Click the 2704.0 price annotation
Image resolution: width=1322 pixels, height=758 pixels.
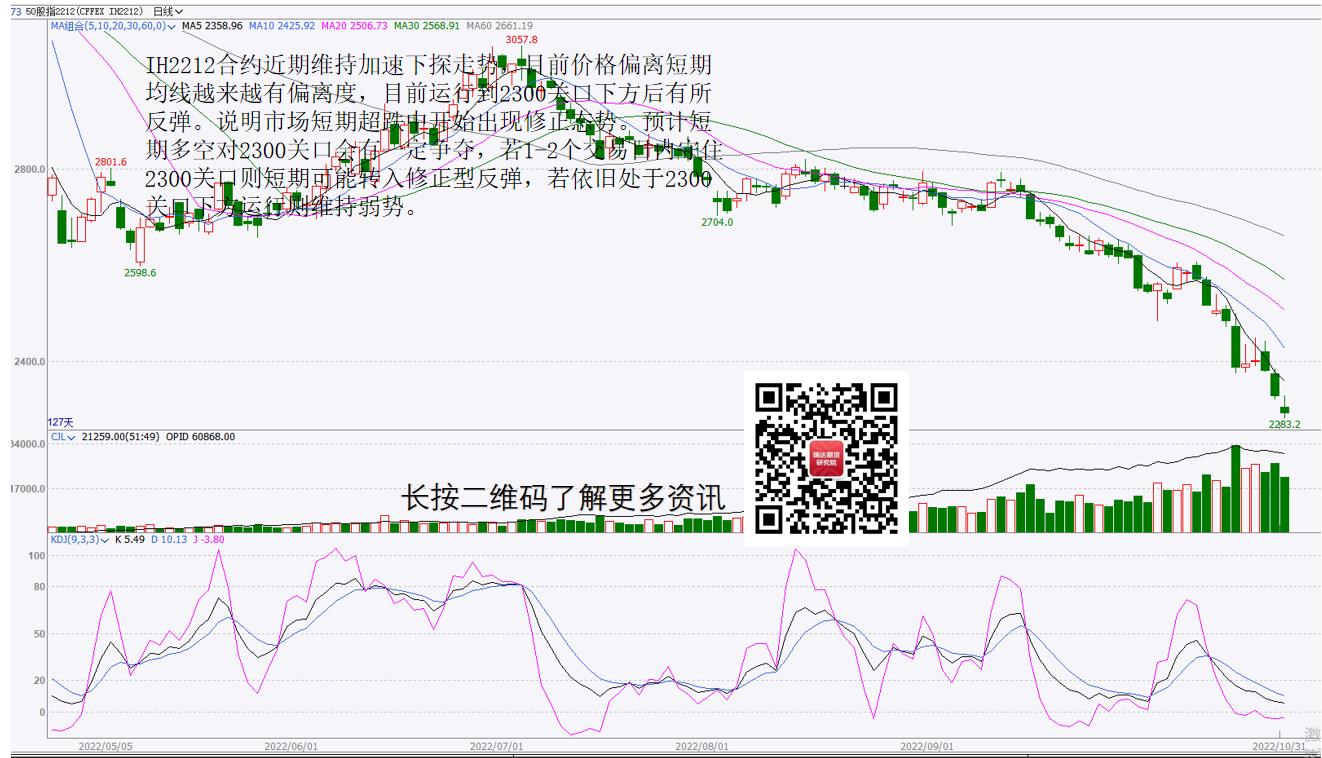[716, 222]
